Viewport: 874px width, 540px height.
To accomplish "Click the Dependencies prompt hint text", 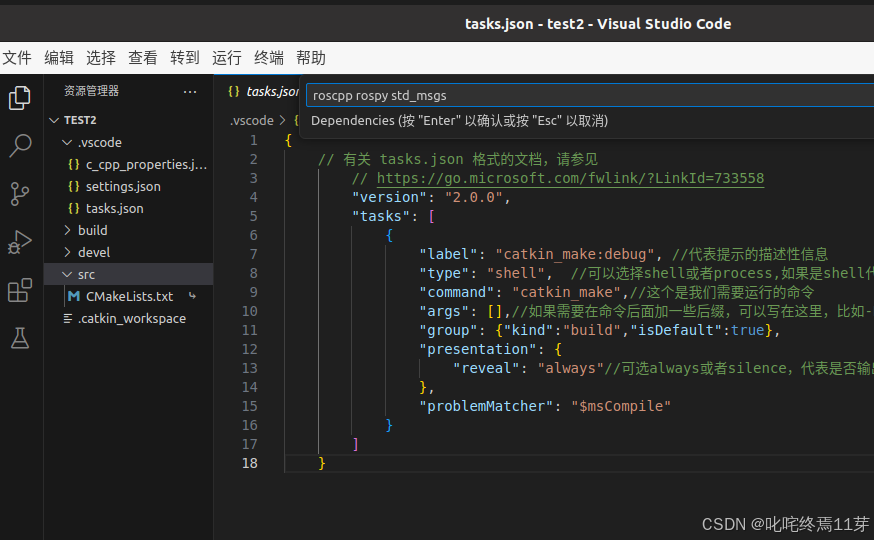I will click(459, 121).
